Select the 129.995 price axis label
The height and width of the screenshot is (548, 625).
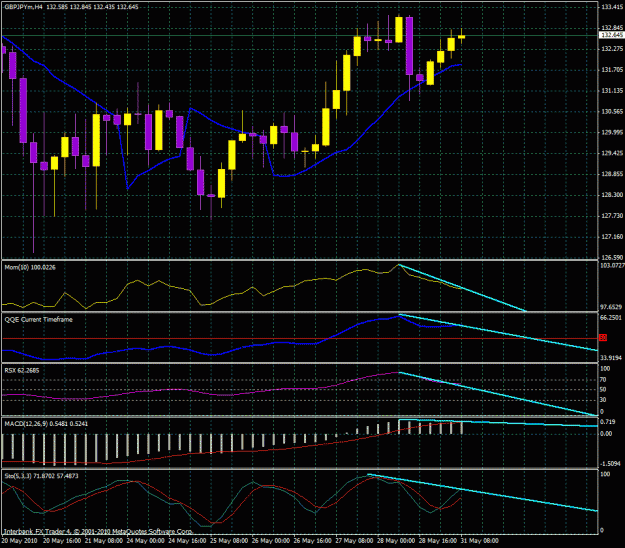[612, 132]
